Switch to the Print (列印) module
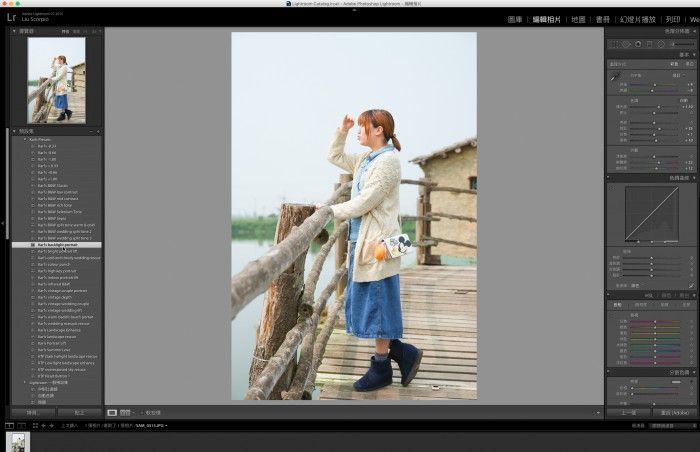The height and width of the screenshot is (452, 700). [673, 19]
